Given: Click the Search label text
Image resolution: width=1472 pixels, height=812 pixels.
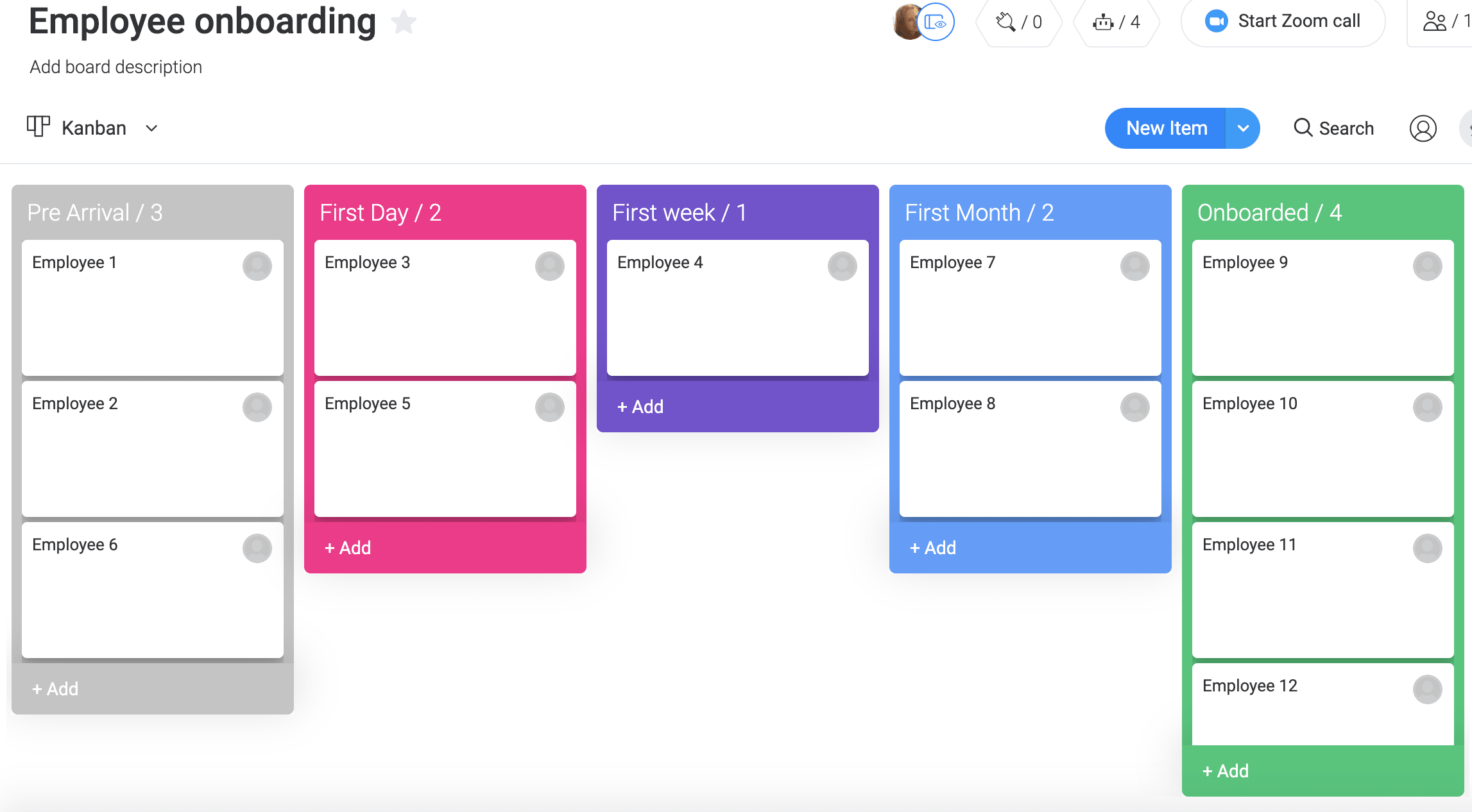Looking at the screenshot, I should pyautogui.click(x=1346, y=128).
